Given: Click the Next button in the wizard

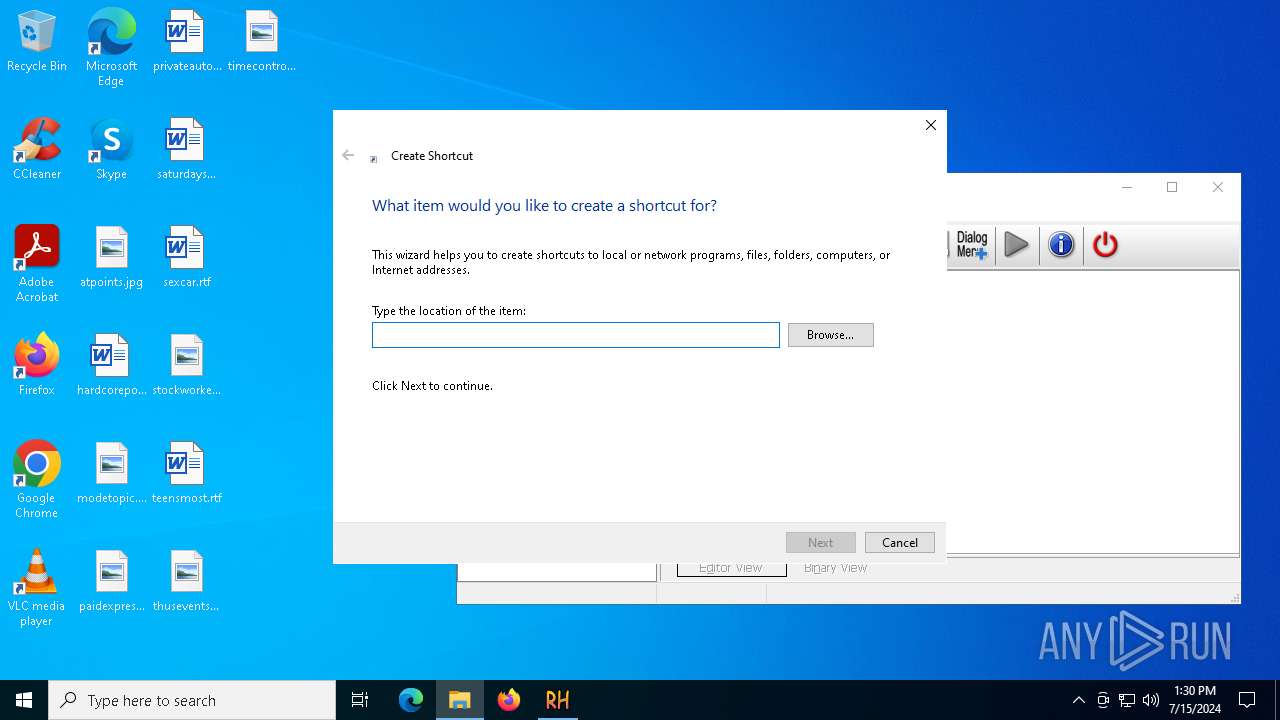Looking at the screenshot, I should [x=820, y=543].
